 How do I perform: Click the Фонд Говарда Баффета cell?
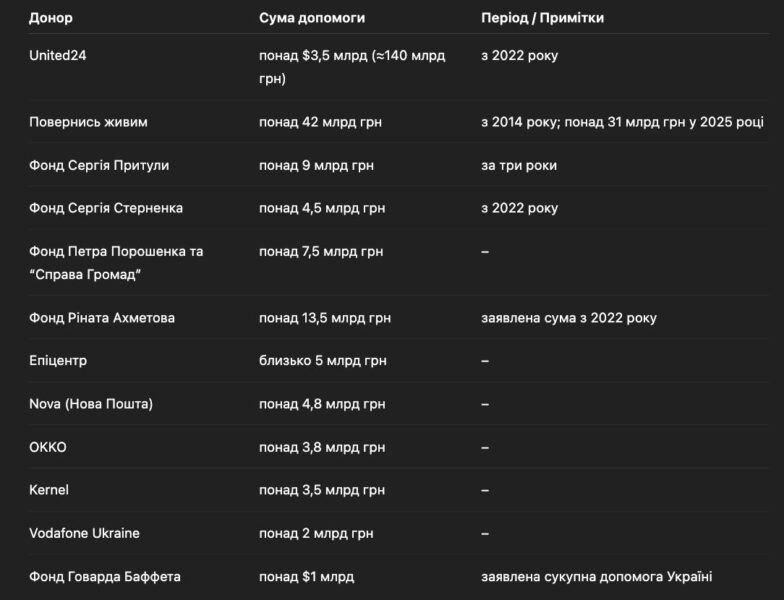pos(104,576)
